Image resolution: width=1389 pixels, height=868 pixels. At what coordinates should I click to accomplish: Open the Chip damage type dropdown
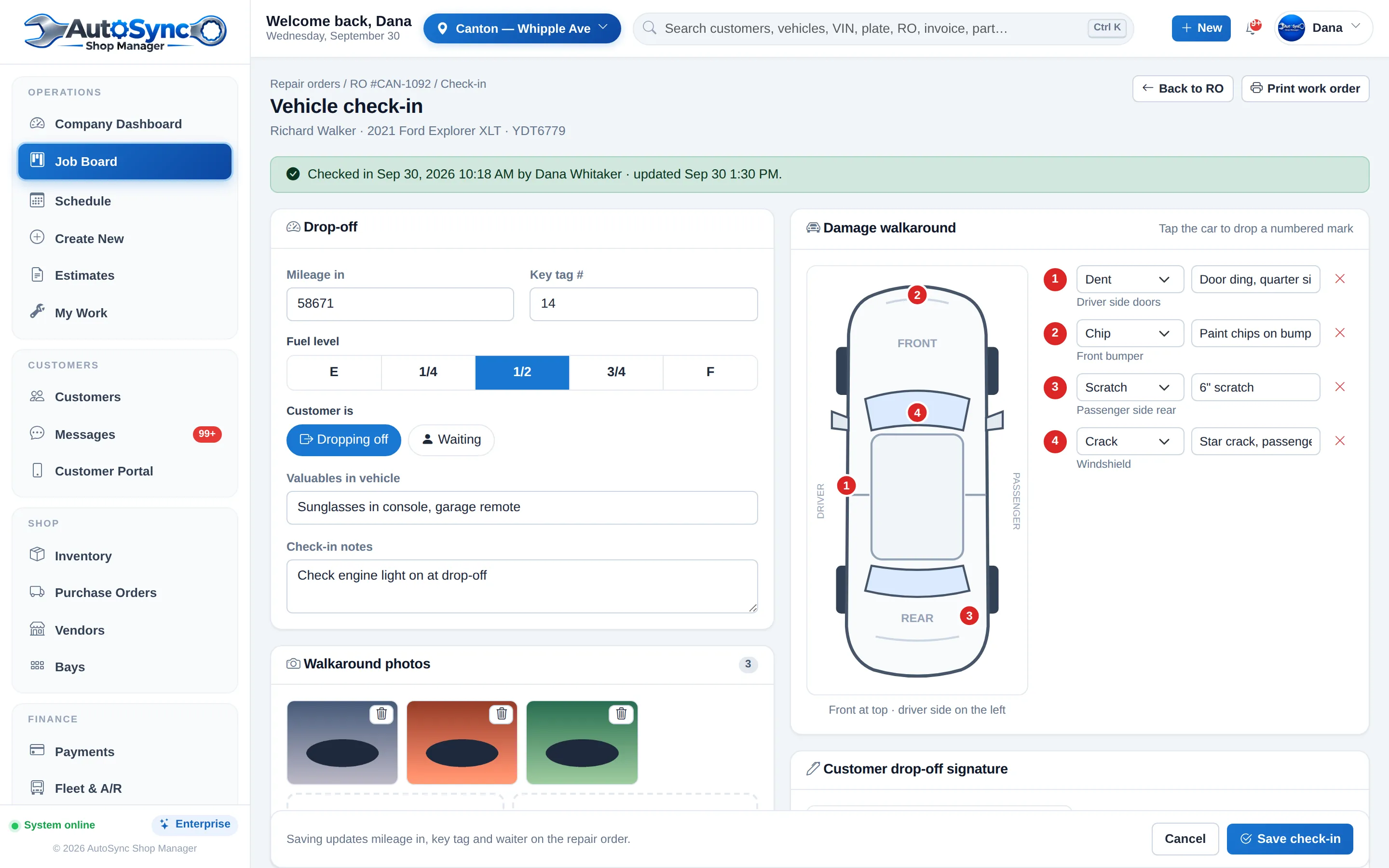pyautogui.click(x=1130, y=333)
